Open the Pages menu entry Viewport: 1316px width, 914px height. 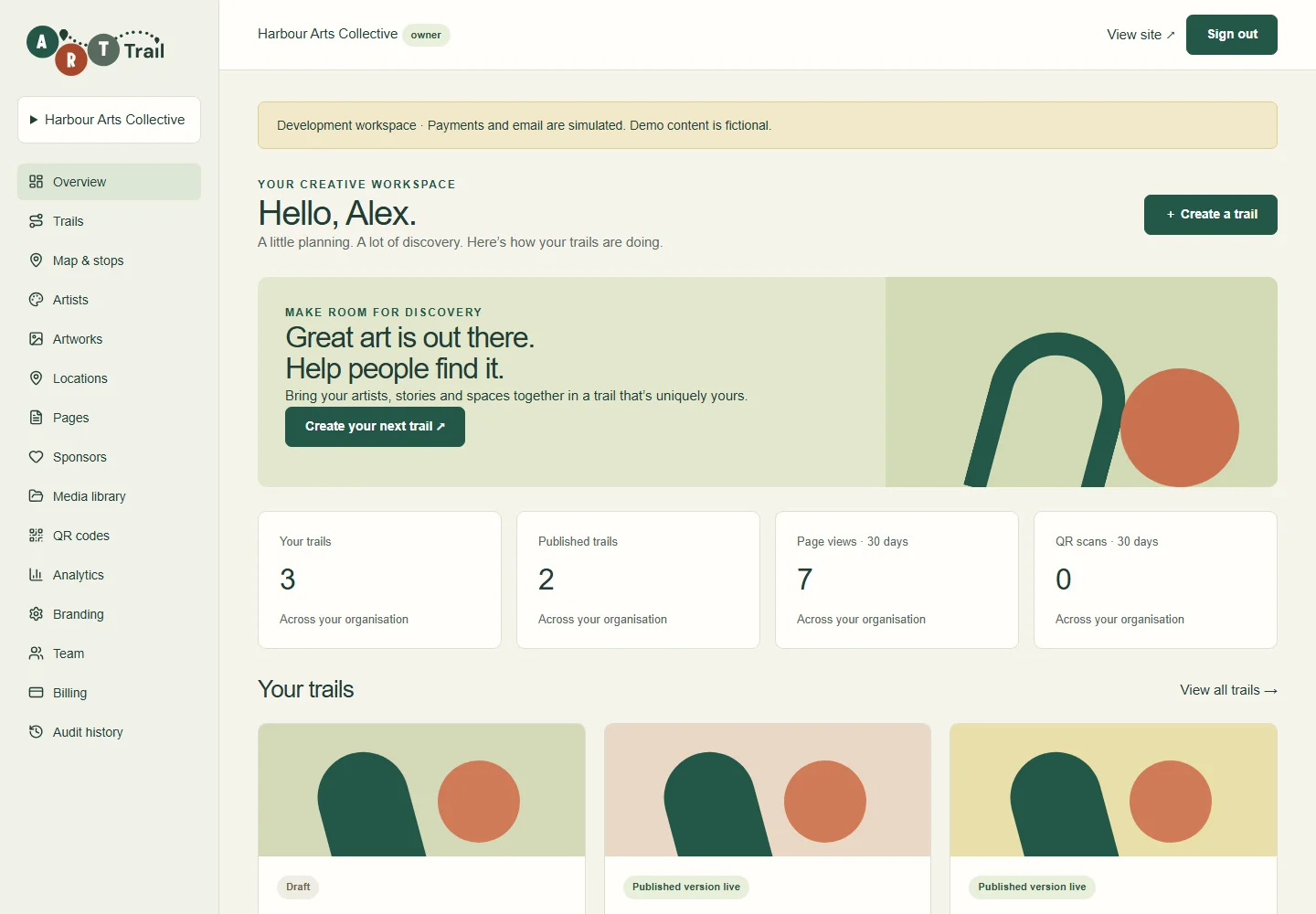[x=109, y=418]
